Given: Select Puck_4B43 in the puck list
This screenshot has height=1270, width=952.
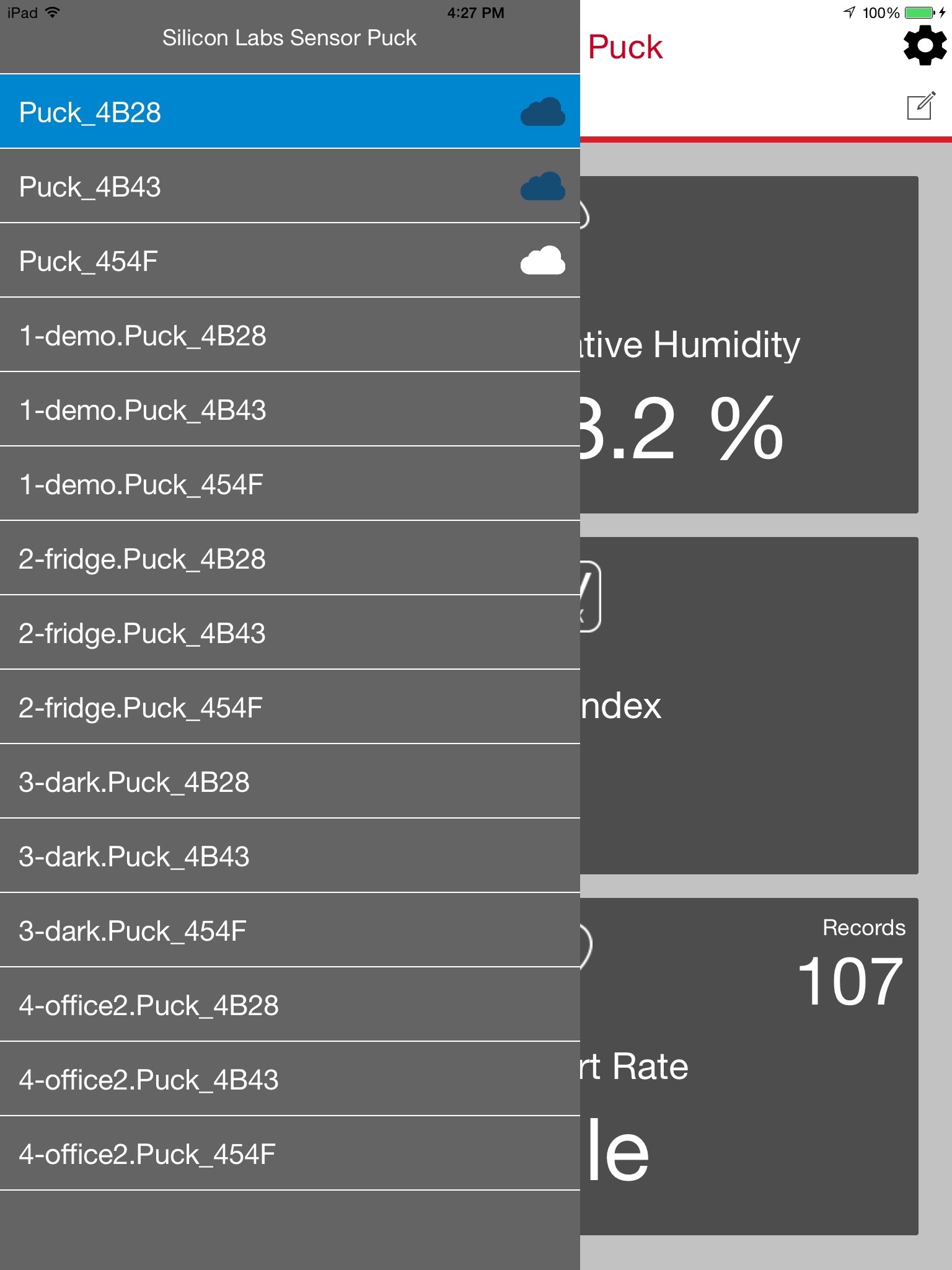Looking at the screenshot, I should (x=248, y=187).
